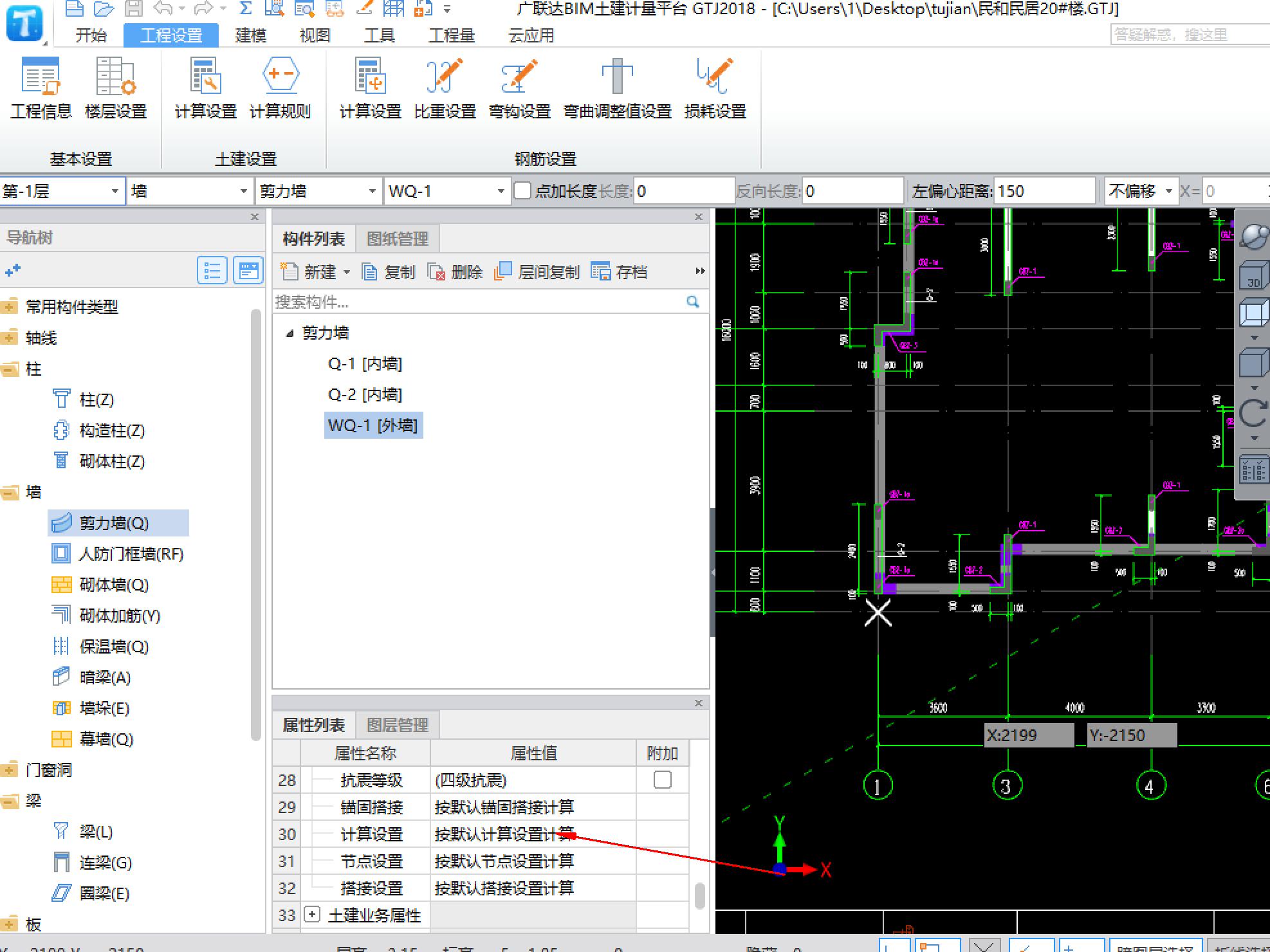Image resolution: width=1270 pixels, height=952 pixels.
Task: Click 删除 delete button in component list
Action: click(456, 272)
